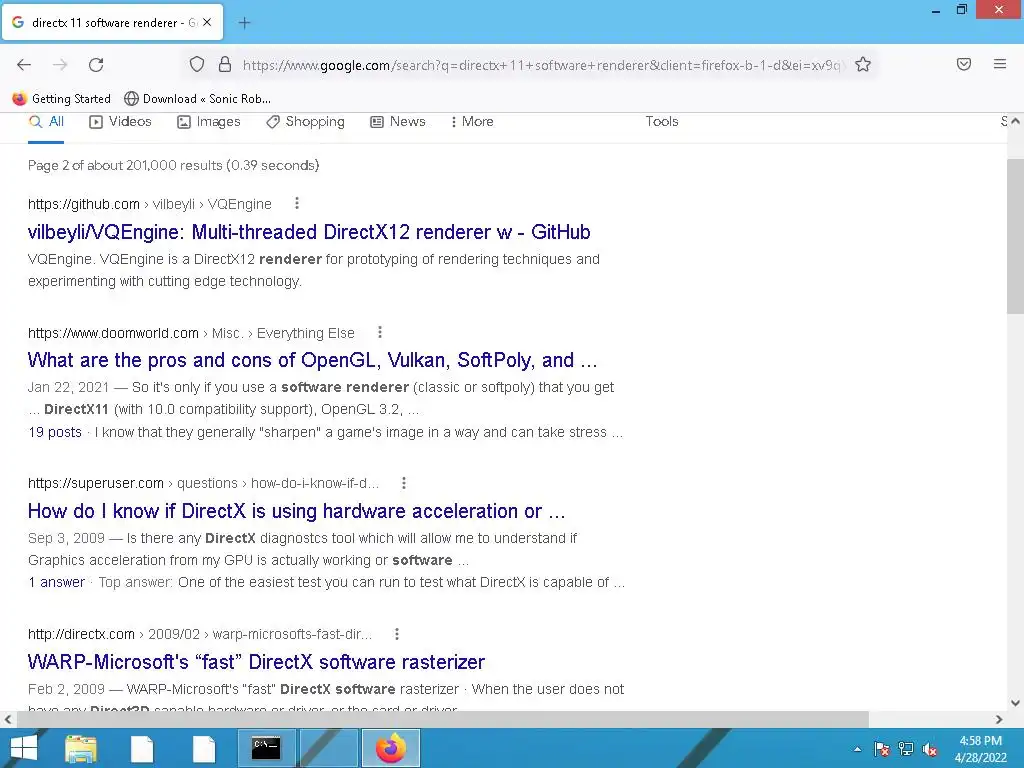1024x768 pixels.
Task: Switch to Images search results
Action: 209,121
